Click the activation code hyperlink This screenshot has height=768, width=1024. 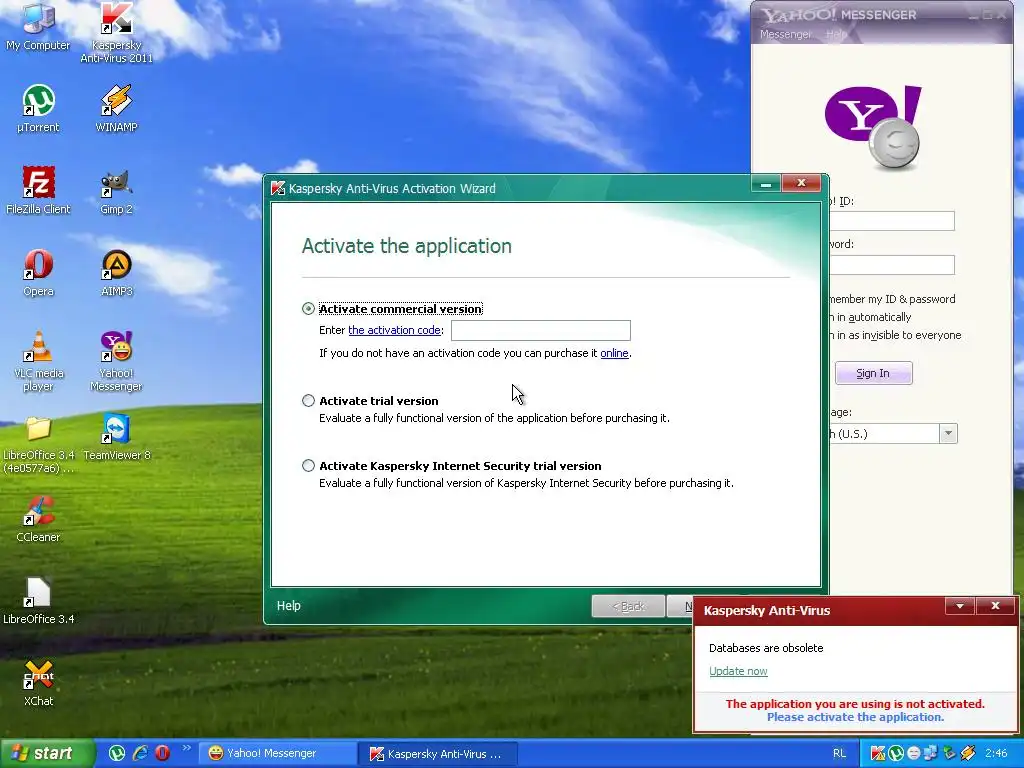click(394, 330)
